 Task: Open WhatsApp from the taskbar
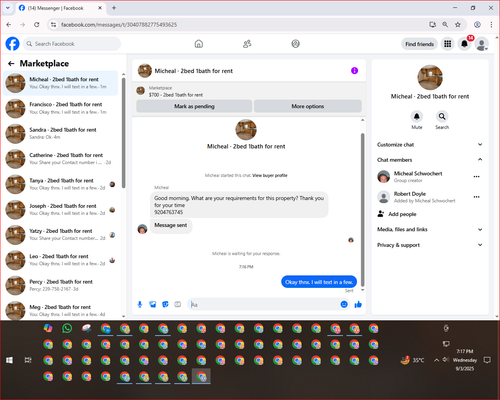67,328
